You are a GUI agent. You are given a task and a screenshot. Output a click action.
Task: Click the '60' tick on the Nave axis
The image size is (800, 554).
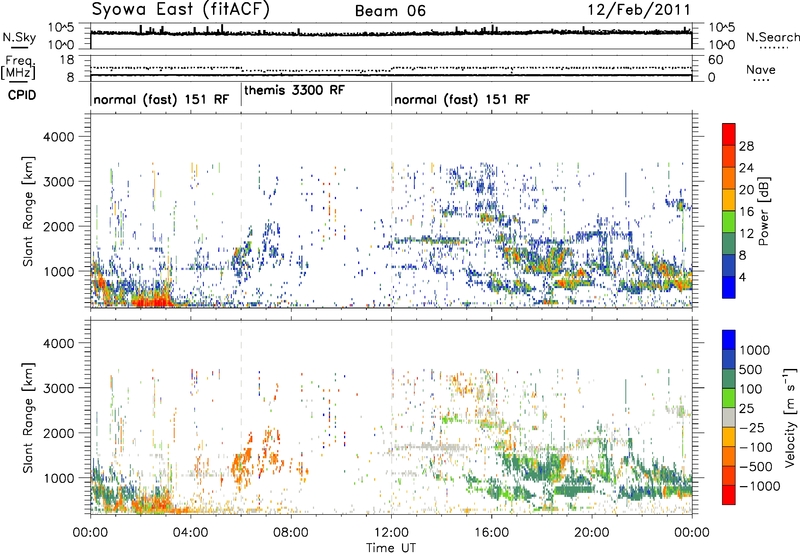pos(716,60)
